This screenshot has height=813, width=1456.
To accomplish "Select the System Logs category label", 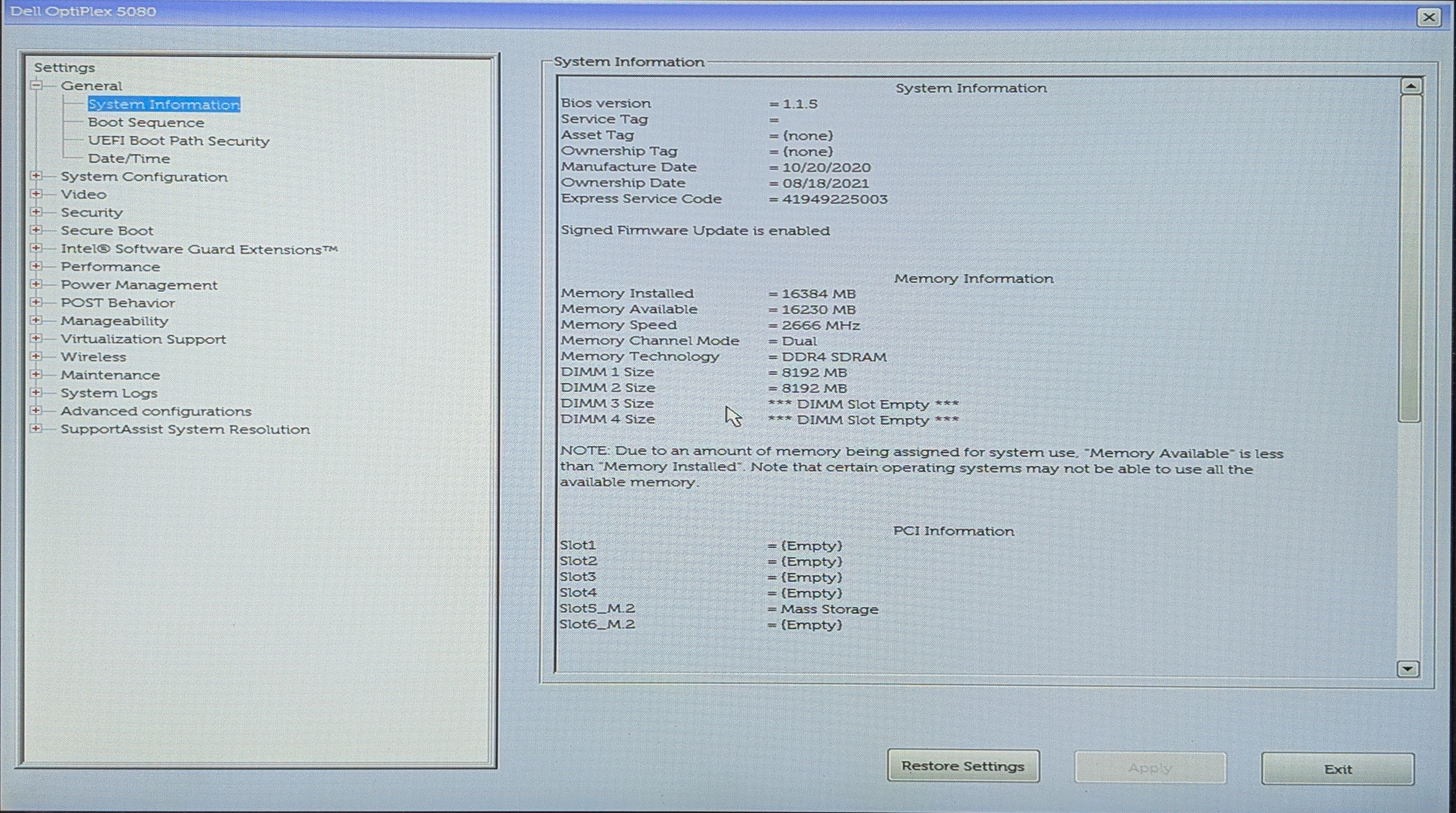I will point(109,394).
